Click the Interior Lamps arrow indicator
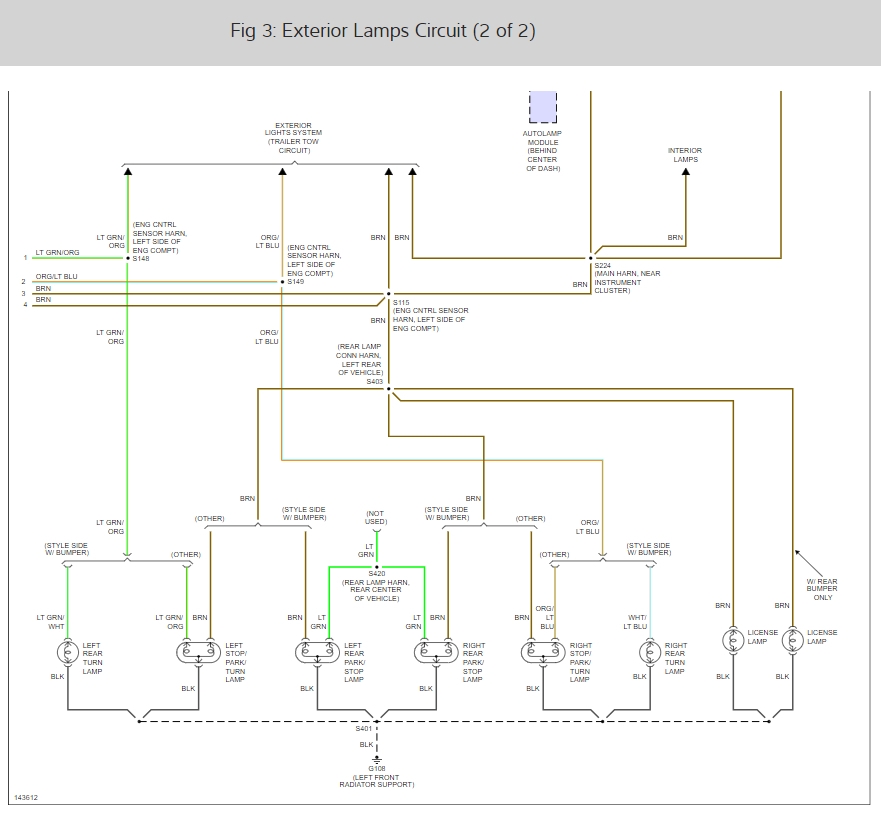The image size is (881, 821). 685,172
